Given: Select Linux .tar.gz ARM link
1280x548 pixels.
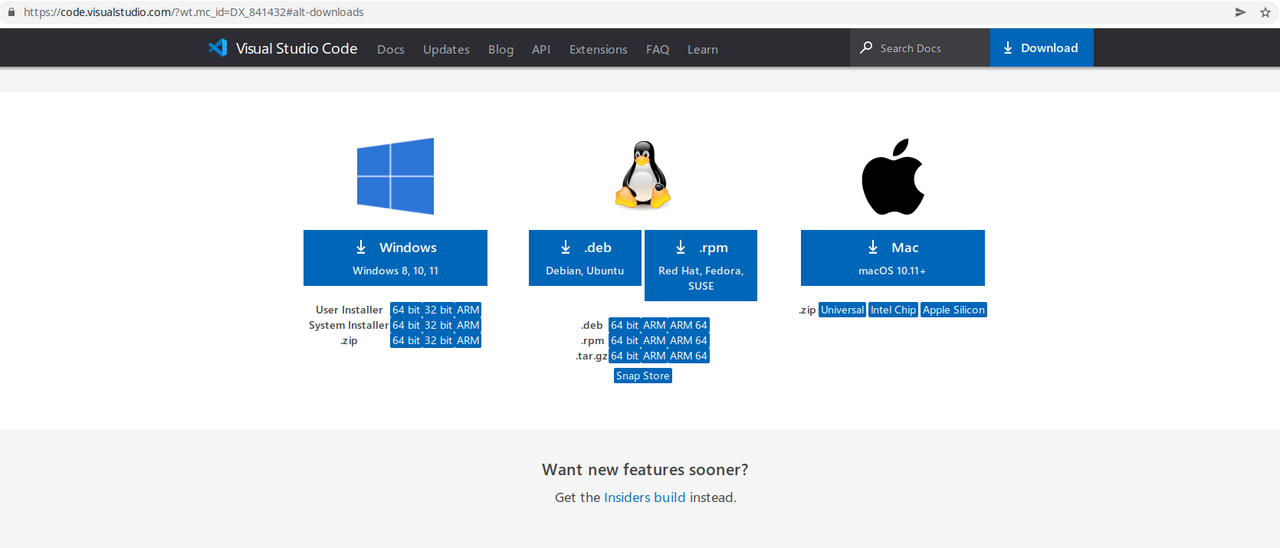Looking at the screenshot, I should tap(654, 356).
